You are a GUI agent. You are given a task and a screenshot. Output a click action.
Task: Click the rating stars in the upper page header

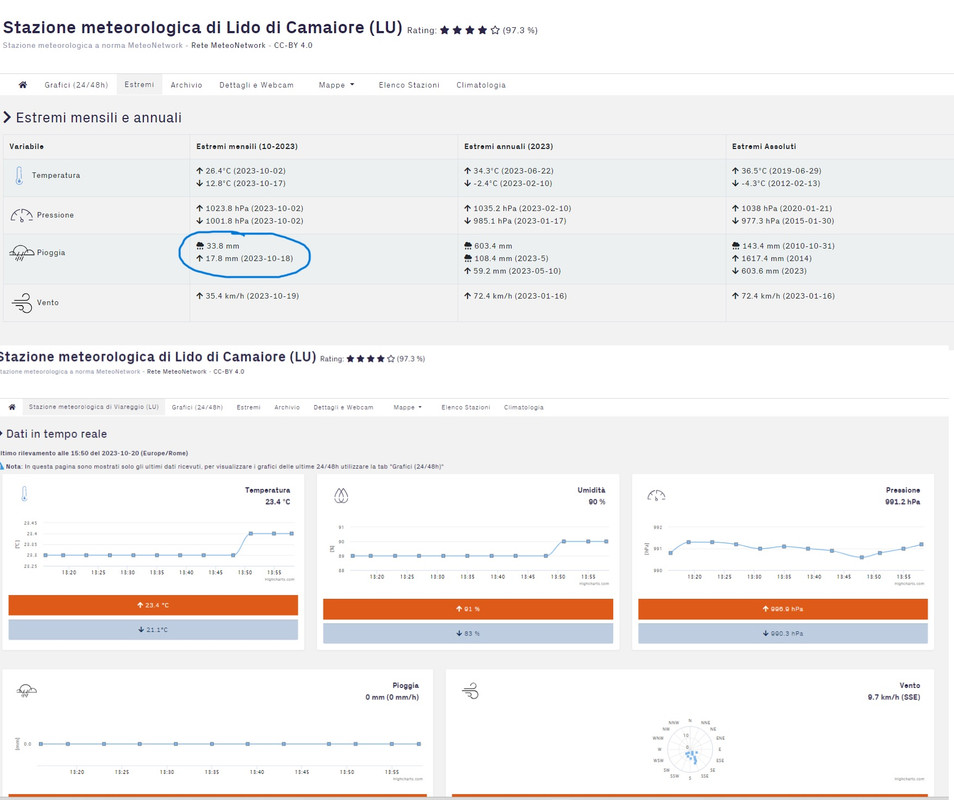click(470, 30)
